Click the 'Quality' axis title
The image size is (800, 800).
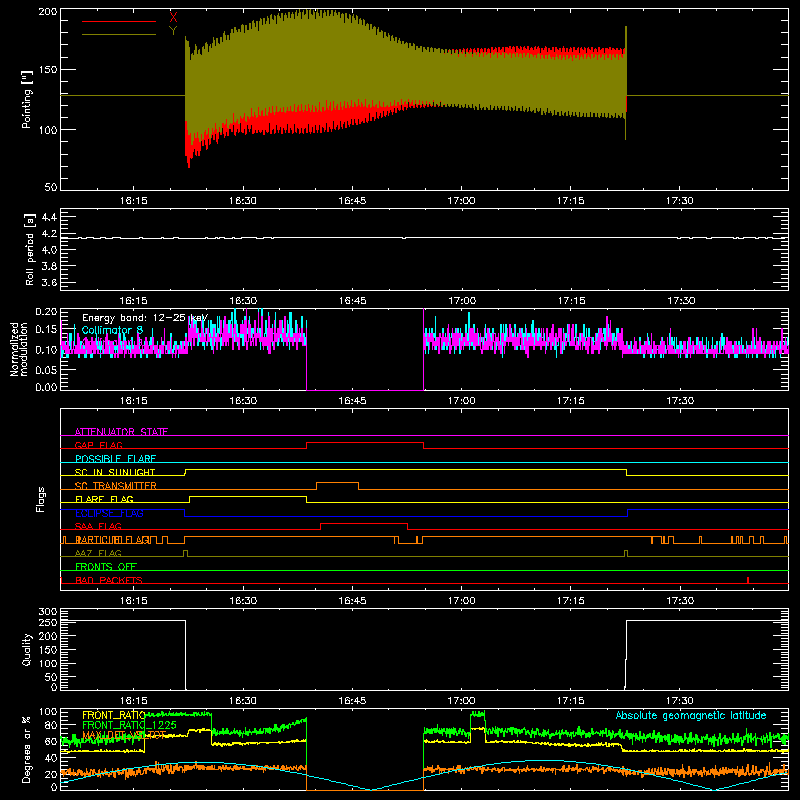[x=27, y=649]
